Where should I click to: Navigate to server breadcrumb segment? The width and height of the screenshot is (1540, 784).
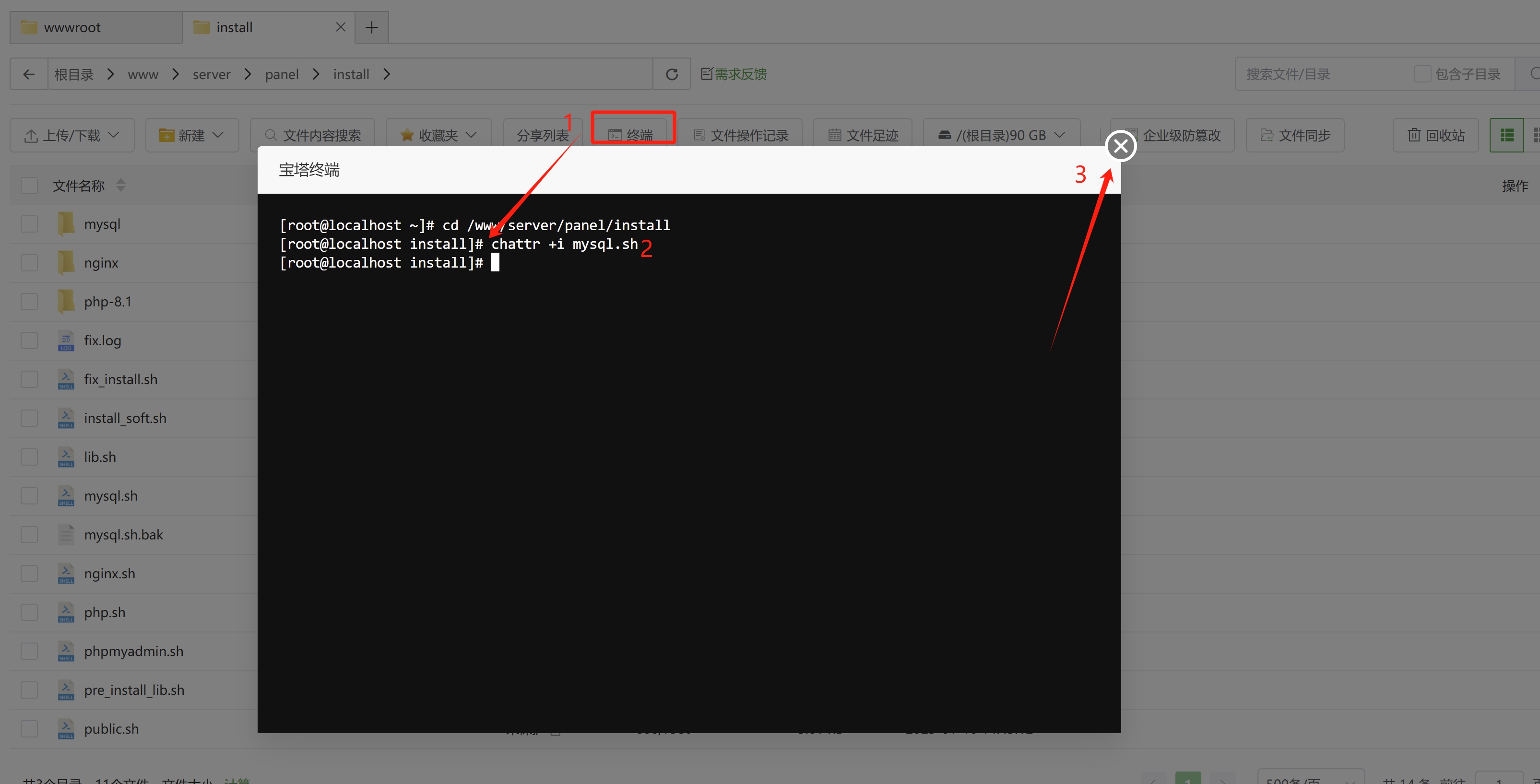click(212, 75)
